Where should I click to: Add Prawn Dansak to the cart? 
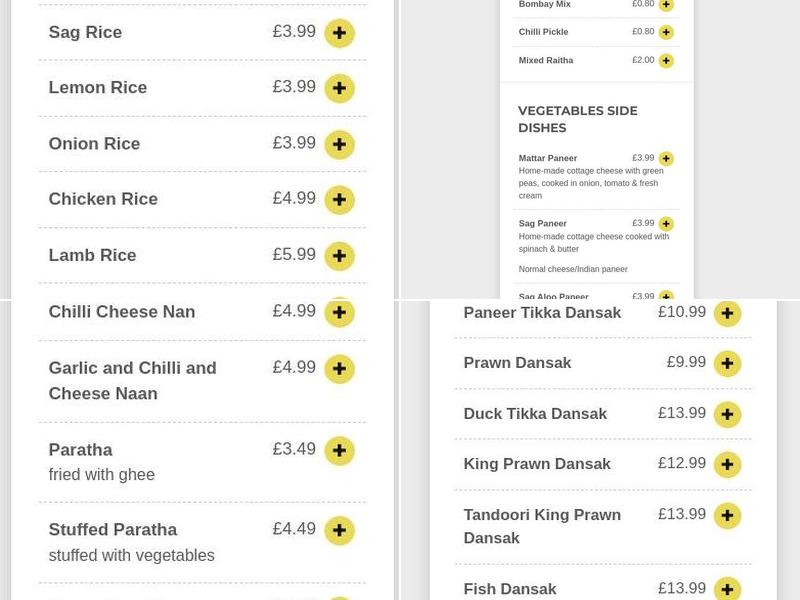pos(727,364)
